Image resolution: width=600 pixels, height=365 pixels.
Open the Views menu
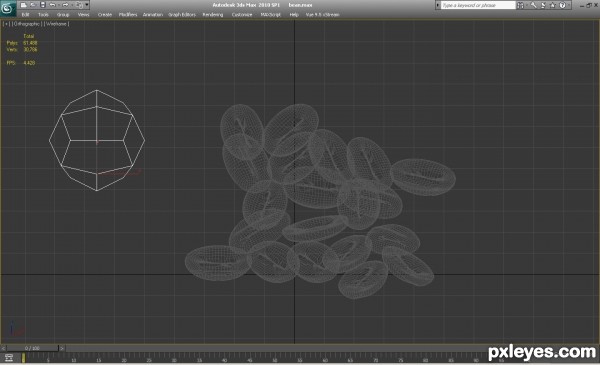[x=83, y=15]
